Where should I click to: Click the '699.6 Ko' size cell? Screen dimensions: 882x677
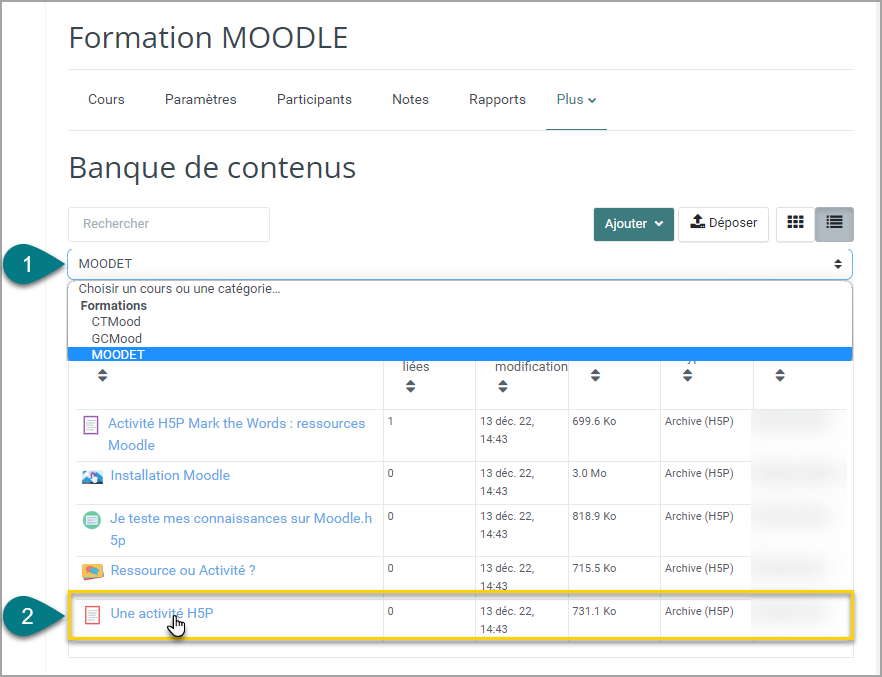click(x=594, y=421)
